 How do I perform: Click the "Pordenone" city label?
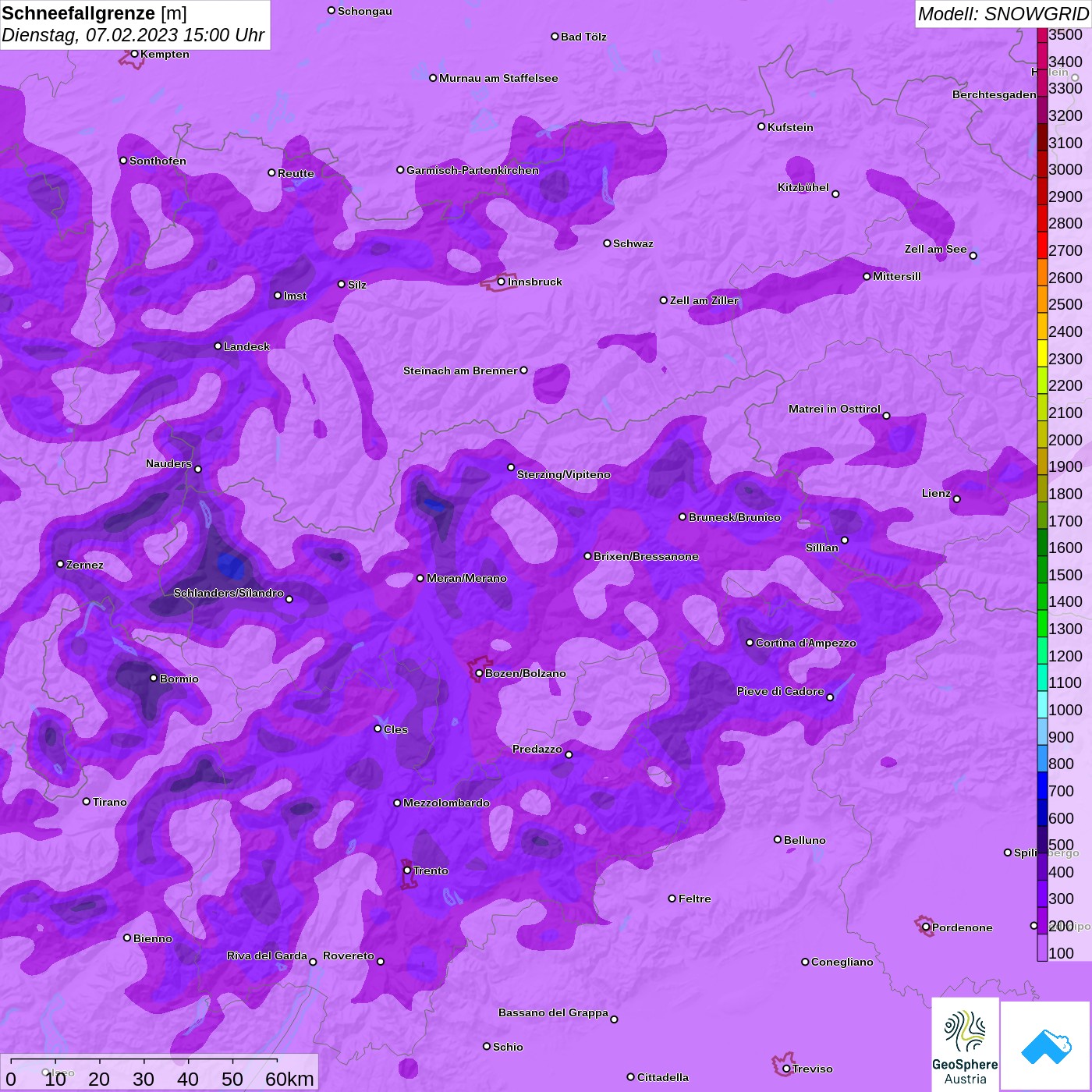[x=963, y=927]
